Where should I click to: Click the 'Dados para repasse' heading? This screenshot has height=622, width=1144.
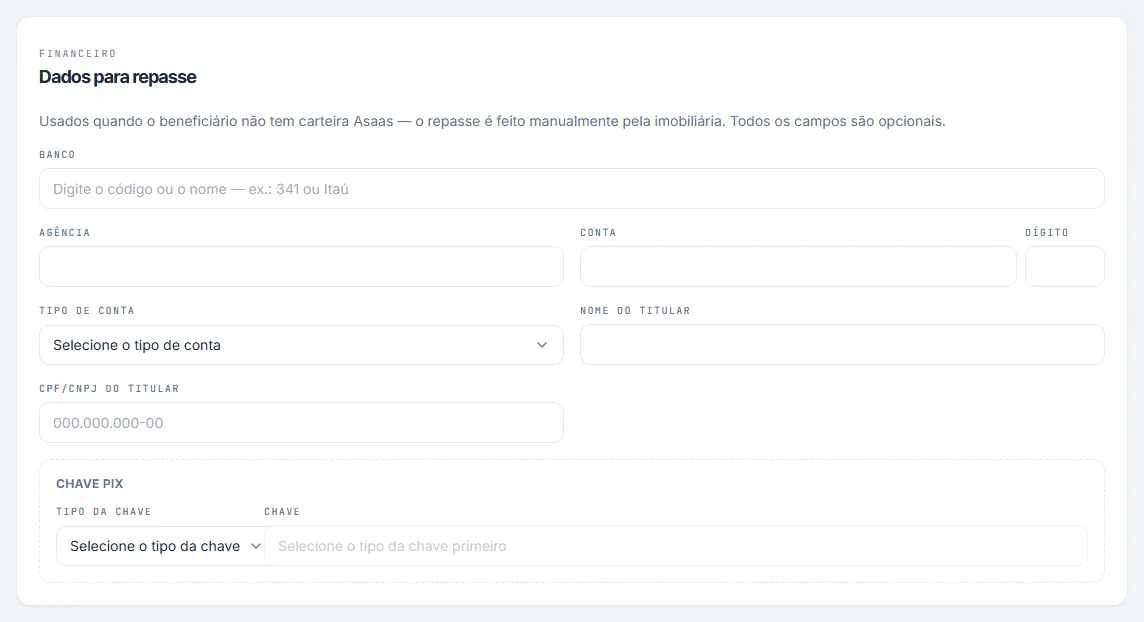[x=117, y=77]
